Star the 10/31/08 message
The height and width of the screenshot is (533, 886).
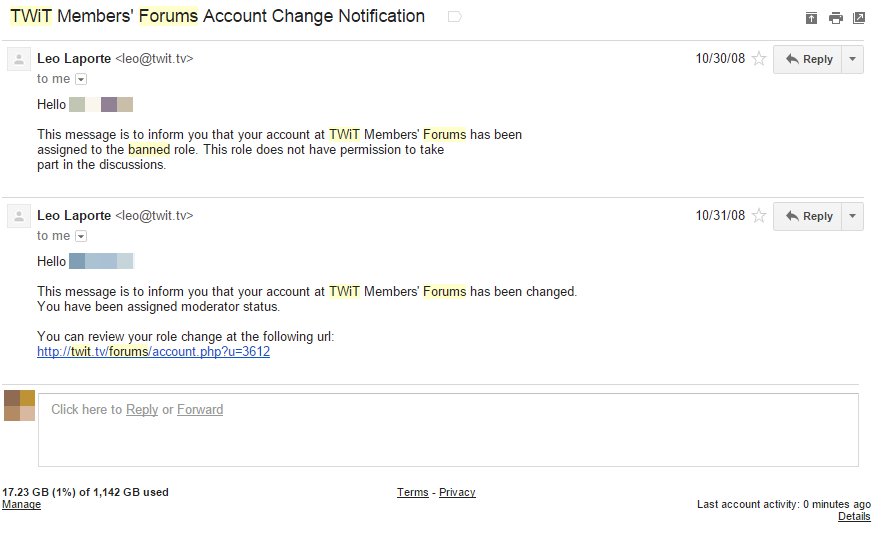pos(759,215)
